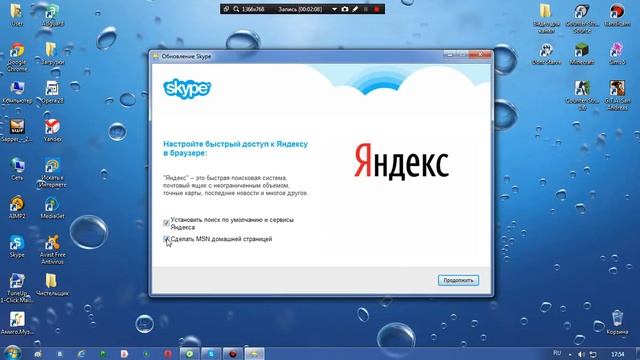The image size is (640, 360).
Task: Launch the Yandex browser shortcut
Action: 53,131
